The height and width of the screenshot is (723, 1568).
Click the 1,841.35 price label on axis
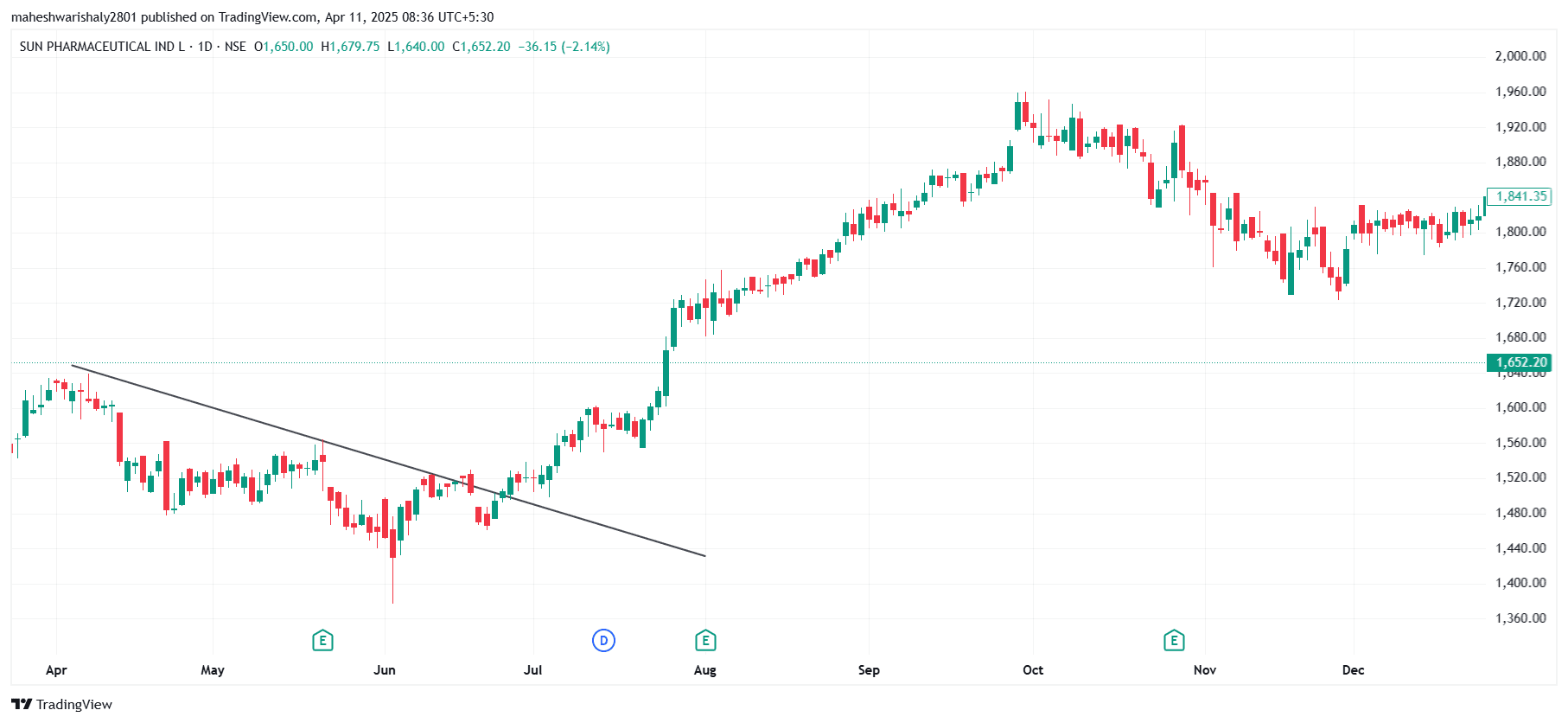pyautogui.click(x=1519, y=196)
